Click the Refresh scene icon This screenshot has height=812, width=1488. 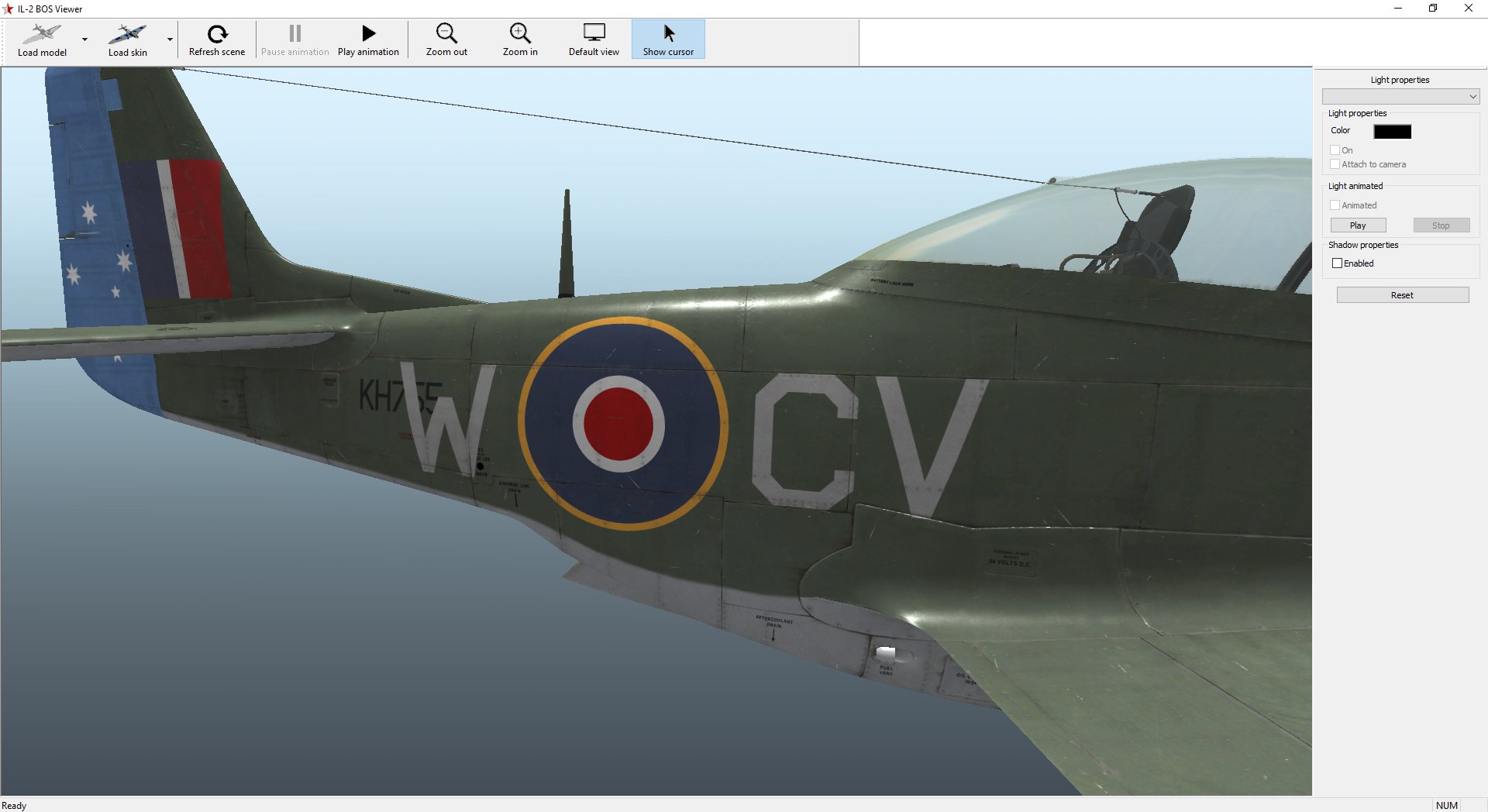217,33
